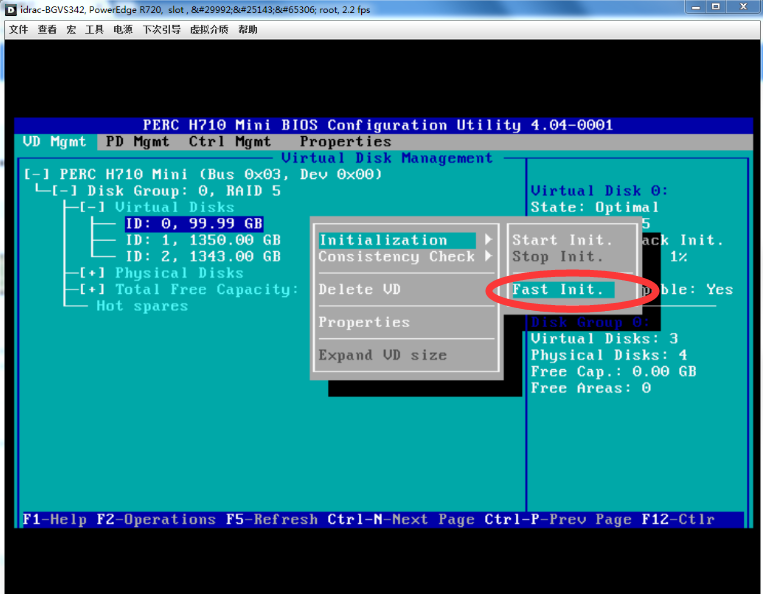Viewport: 763px width, 594px height.
Task: Open the 下次引导 menu
Action: [162, 30]
